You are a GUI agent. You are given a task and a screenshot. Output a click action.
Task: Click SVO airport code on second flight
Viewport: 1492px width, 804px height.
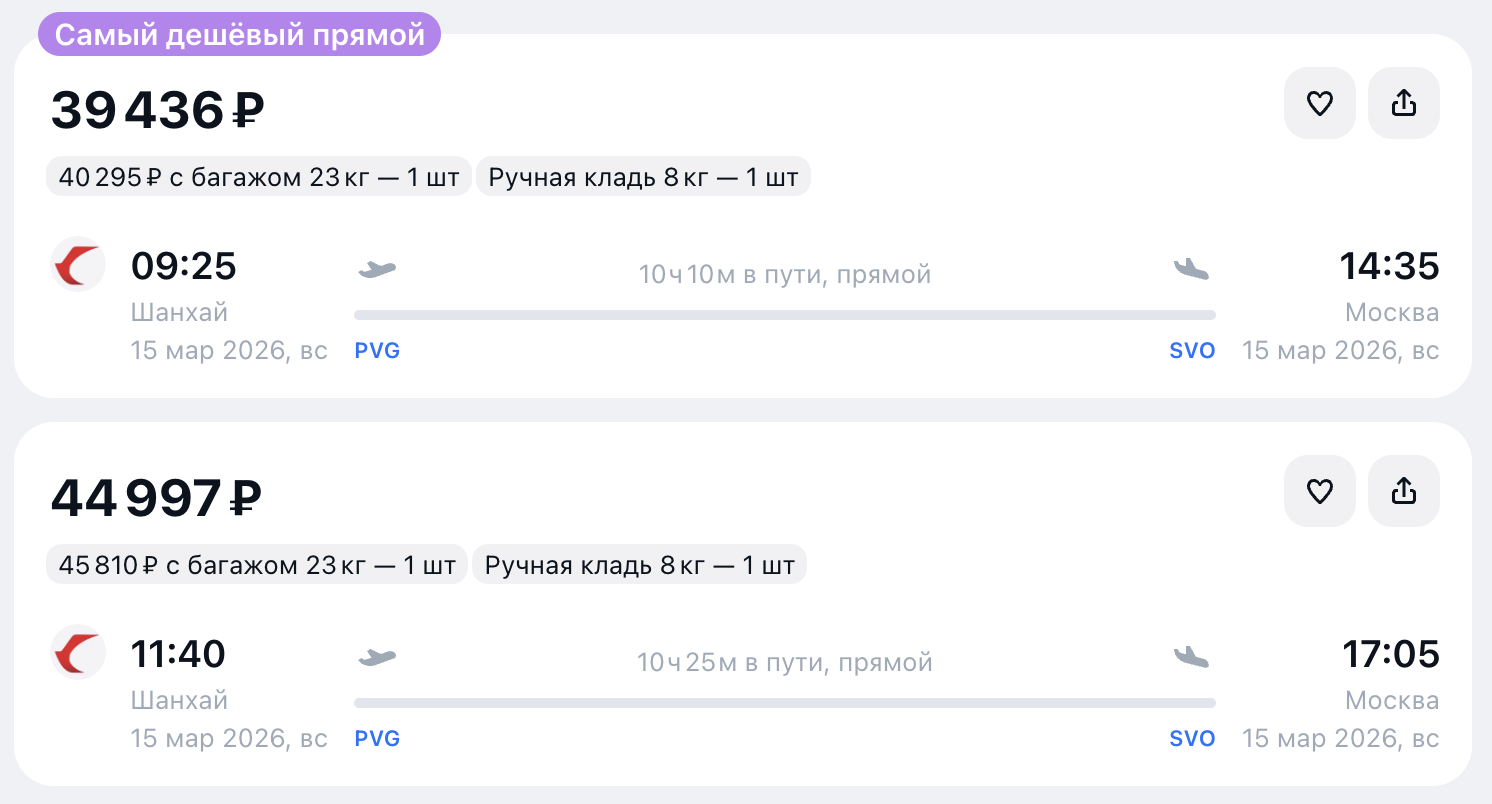click(1192, 739)
